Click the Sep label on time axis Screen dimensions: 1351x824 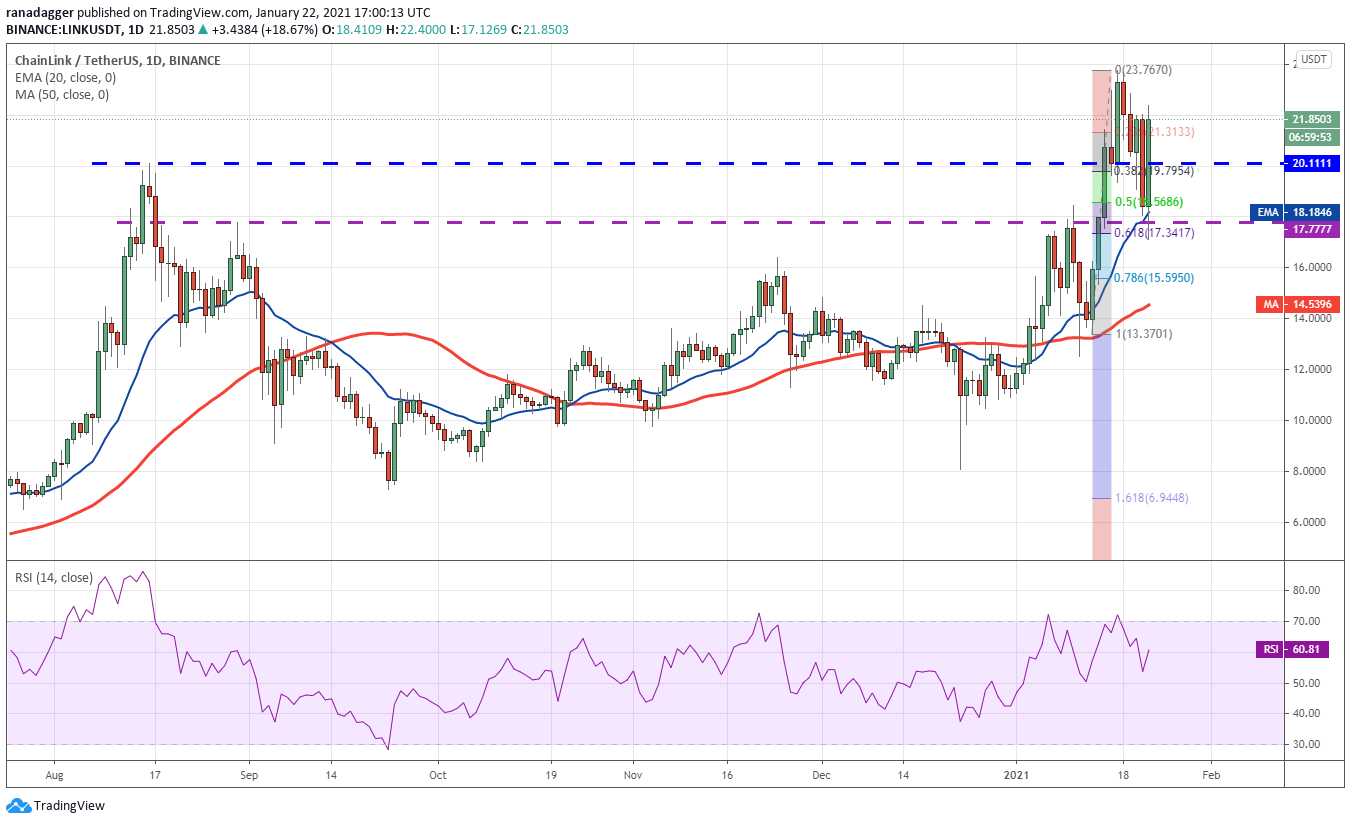[249, 774]
